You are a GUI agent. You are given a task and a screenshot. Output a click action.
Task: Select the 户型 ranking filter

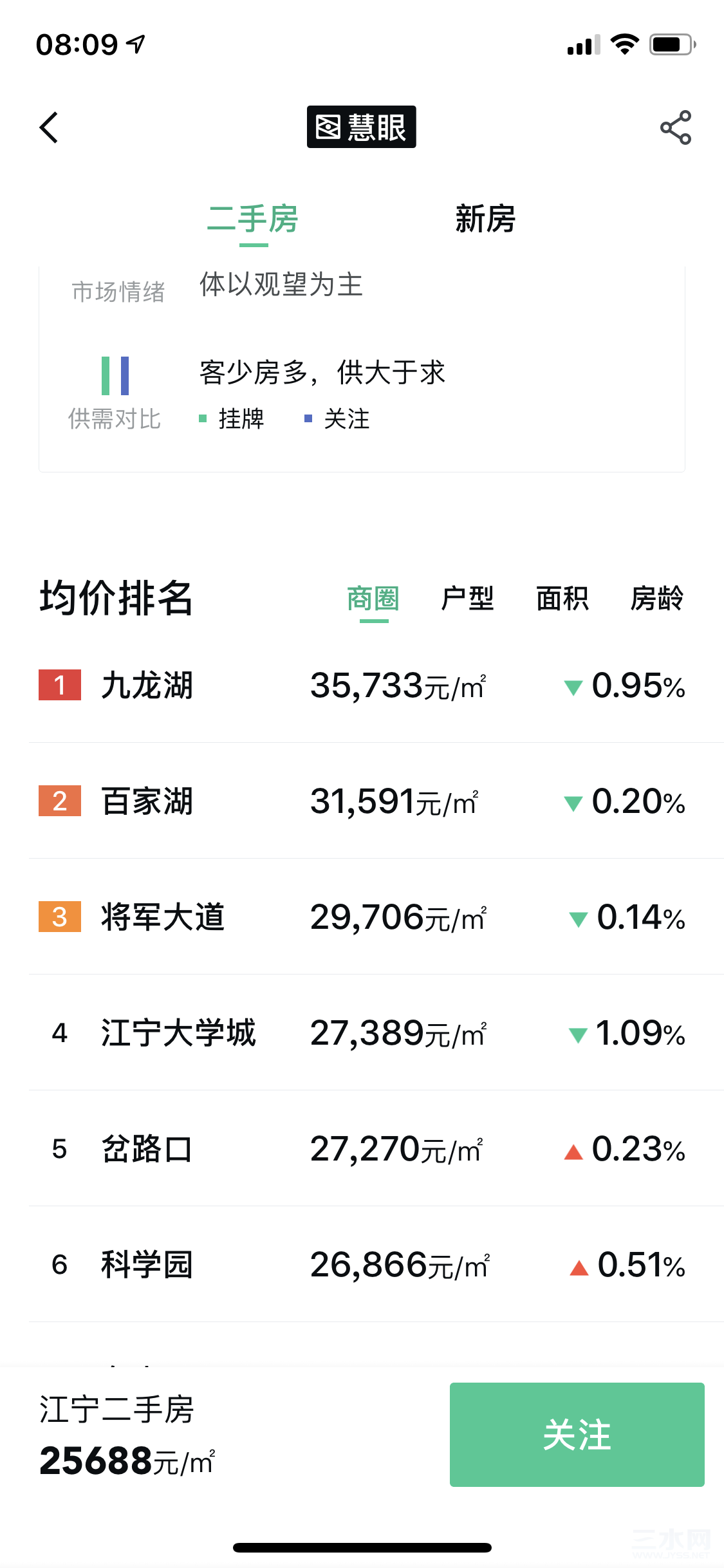[467, 599]
